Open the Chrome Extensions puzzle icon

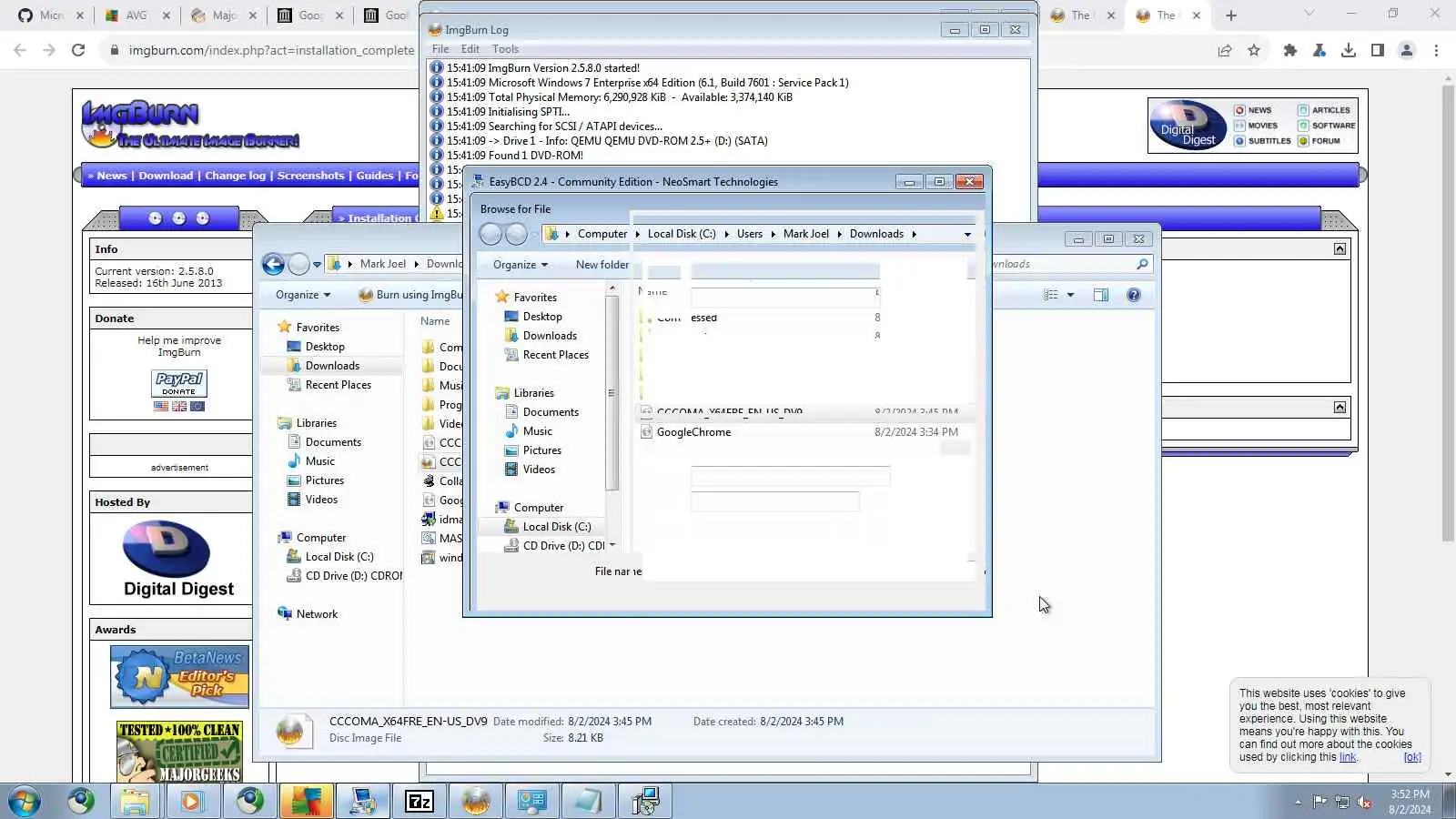pos(1289,50)
